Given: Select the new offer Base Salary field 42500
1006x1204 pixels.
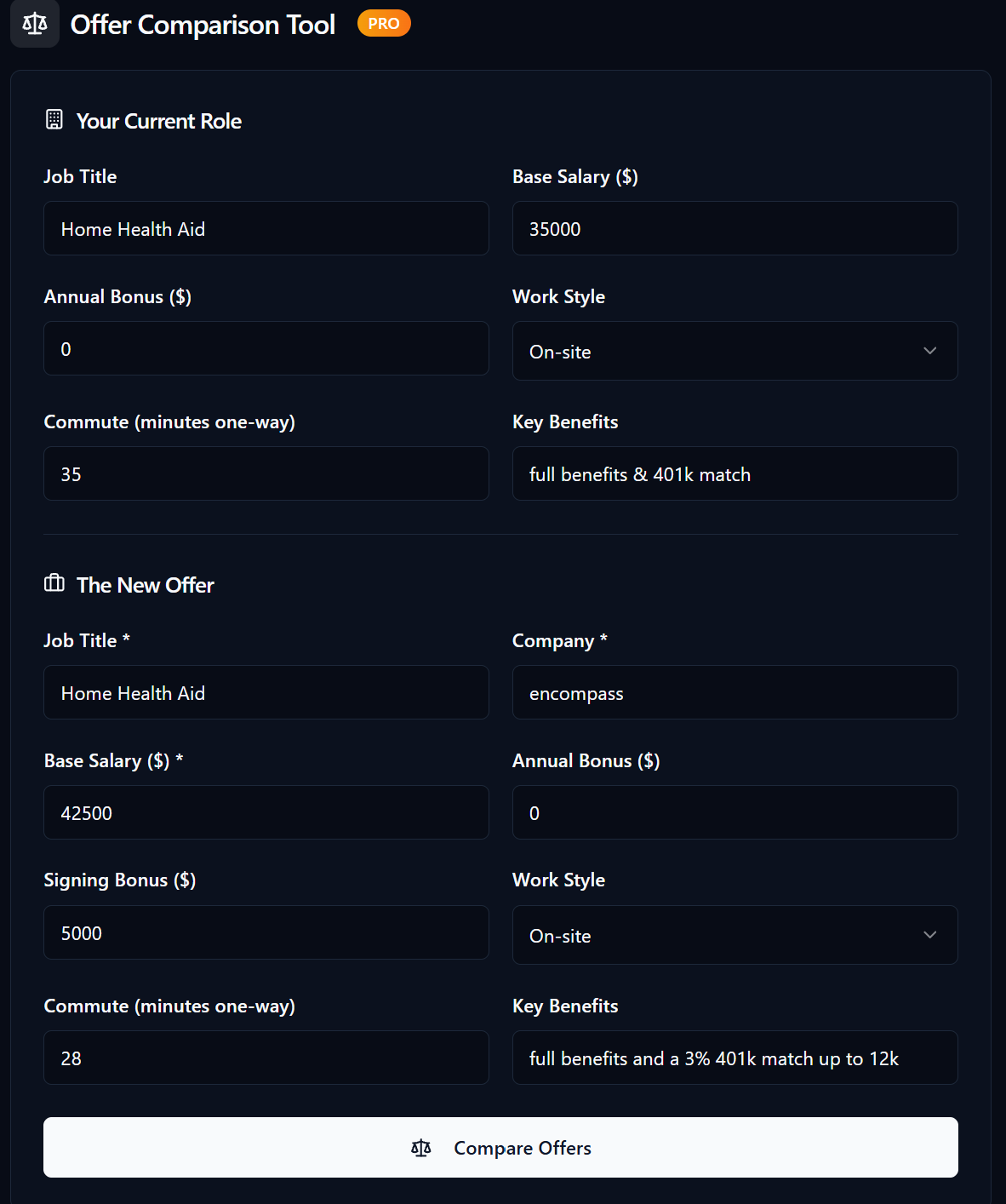Looking at the screenshot, I should tap(266, 812).
